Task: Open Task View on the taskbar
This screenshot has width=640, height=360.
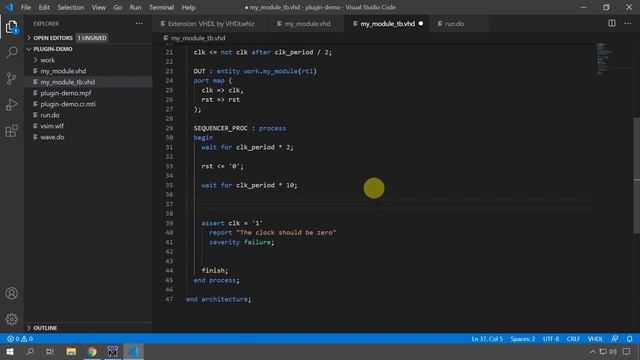Action: coord(50,351)
